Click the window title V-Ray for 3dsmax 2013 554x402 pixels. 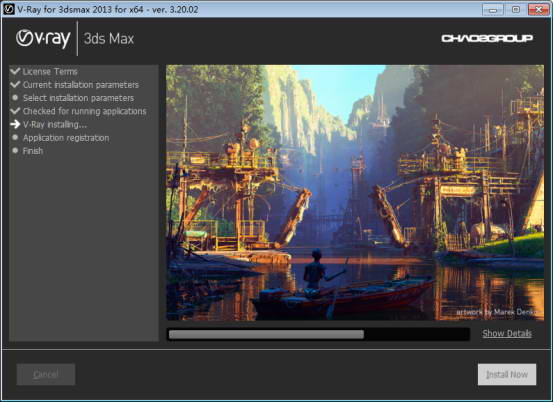point(108,9)
